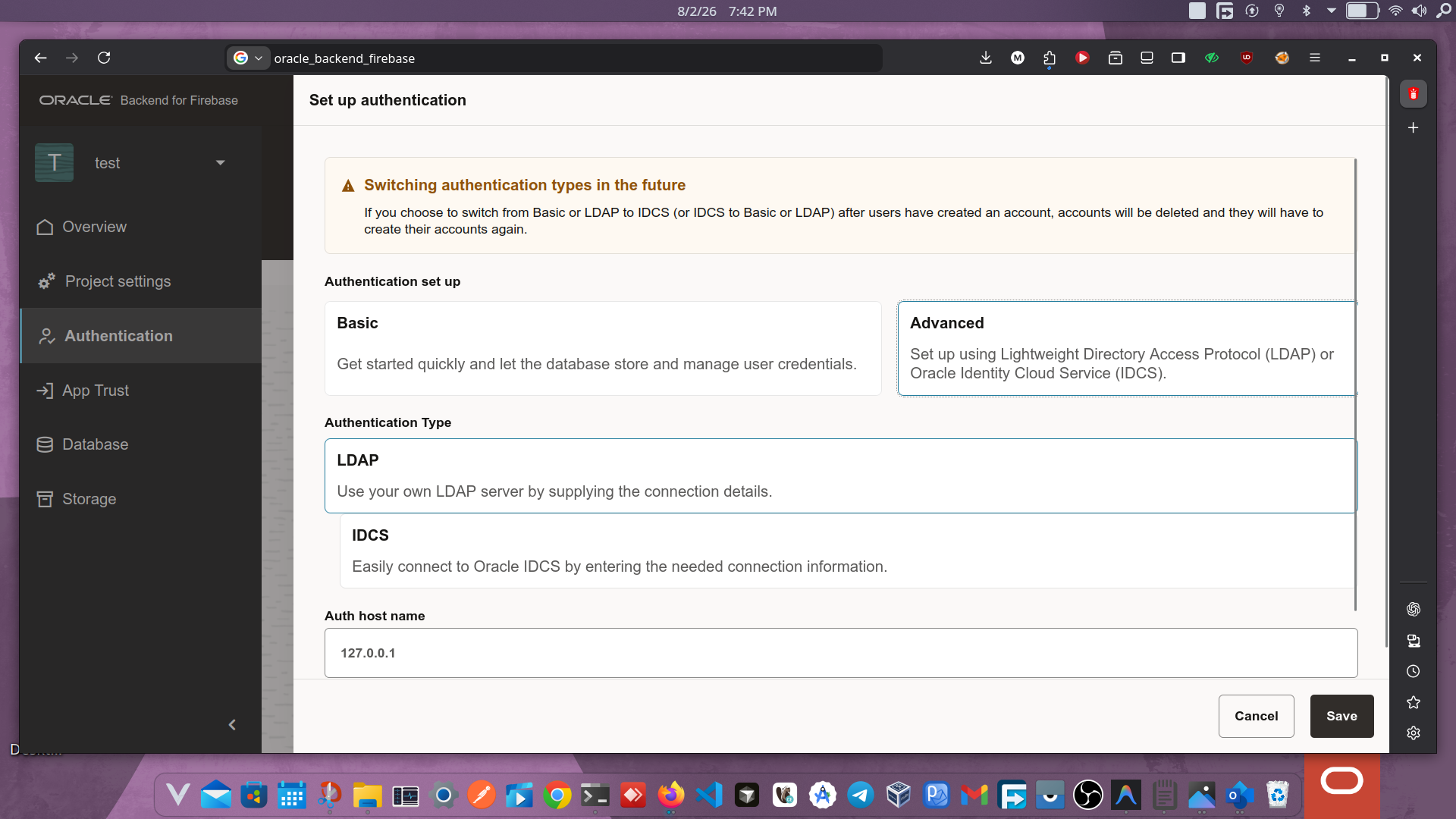The image size is (1456, 819).
Task: Click the address bar showing oracle_backend_firebase
Action: point(573,58)
